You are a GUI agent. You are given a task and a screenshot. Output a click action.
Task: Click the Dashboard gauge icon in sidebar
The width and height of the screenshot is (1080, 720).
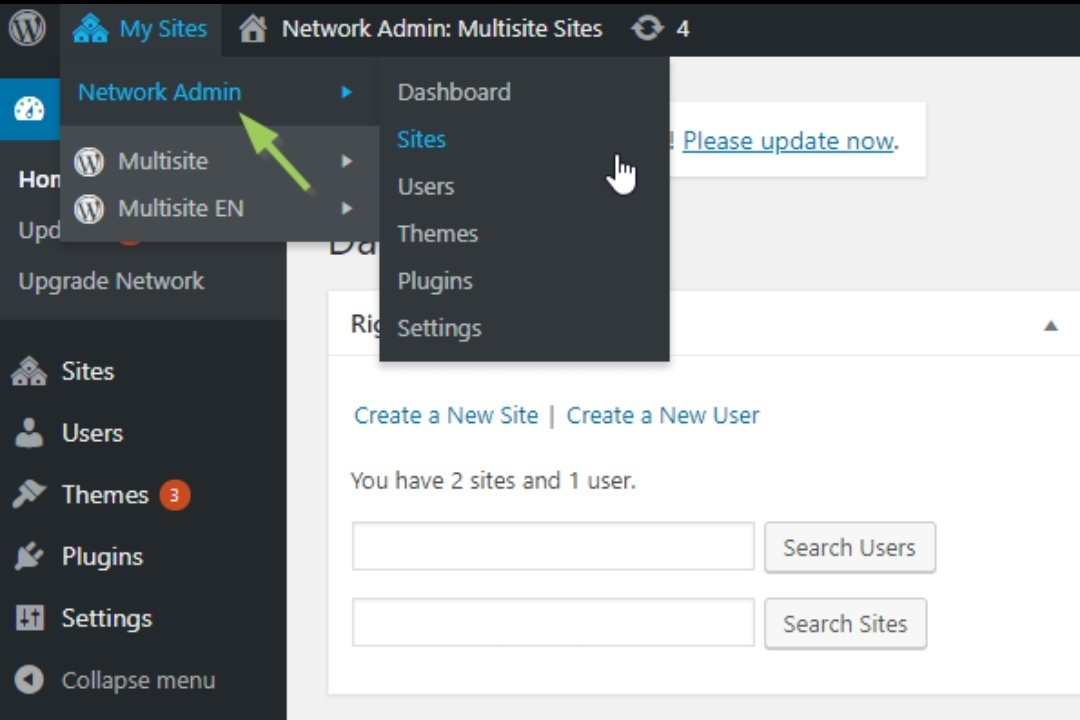pyautogui.click(x=29, y=109)
